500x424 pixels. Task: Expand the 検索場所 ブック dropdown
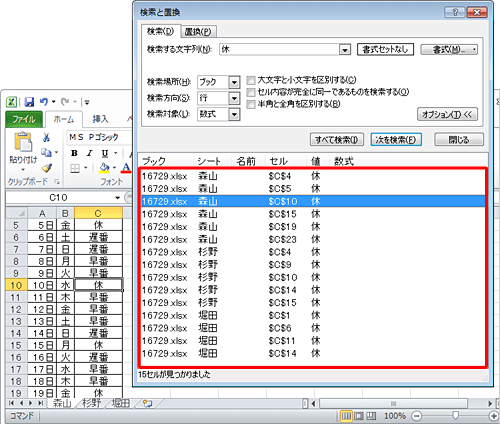coord(234,82)
